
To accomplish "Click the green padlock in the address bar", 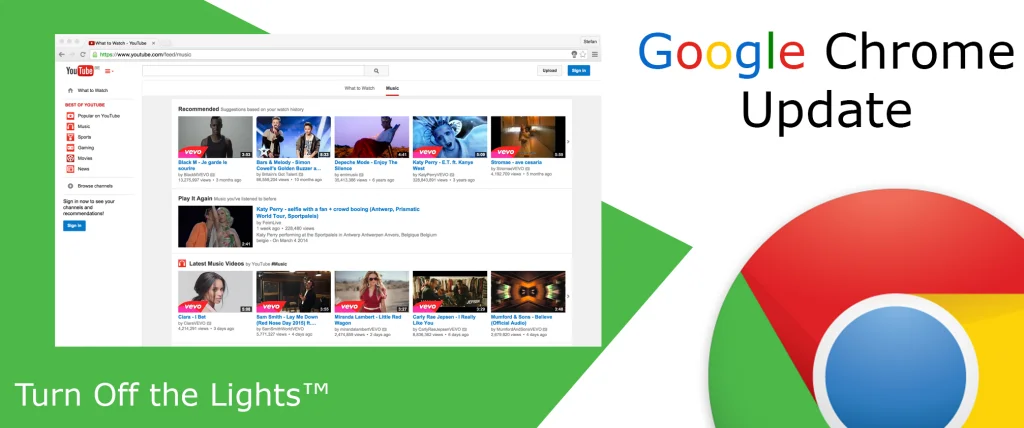I will pyautogui.click(x=95, y=55).
